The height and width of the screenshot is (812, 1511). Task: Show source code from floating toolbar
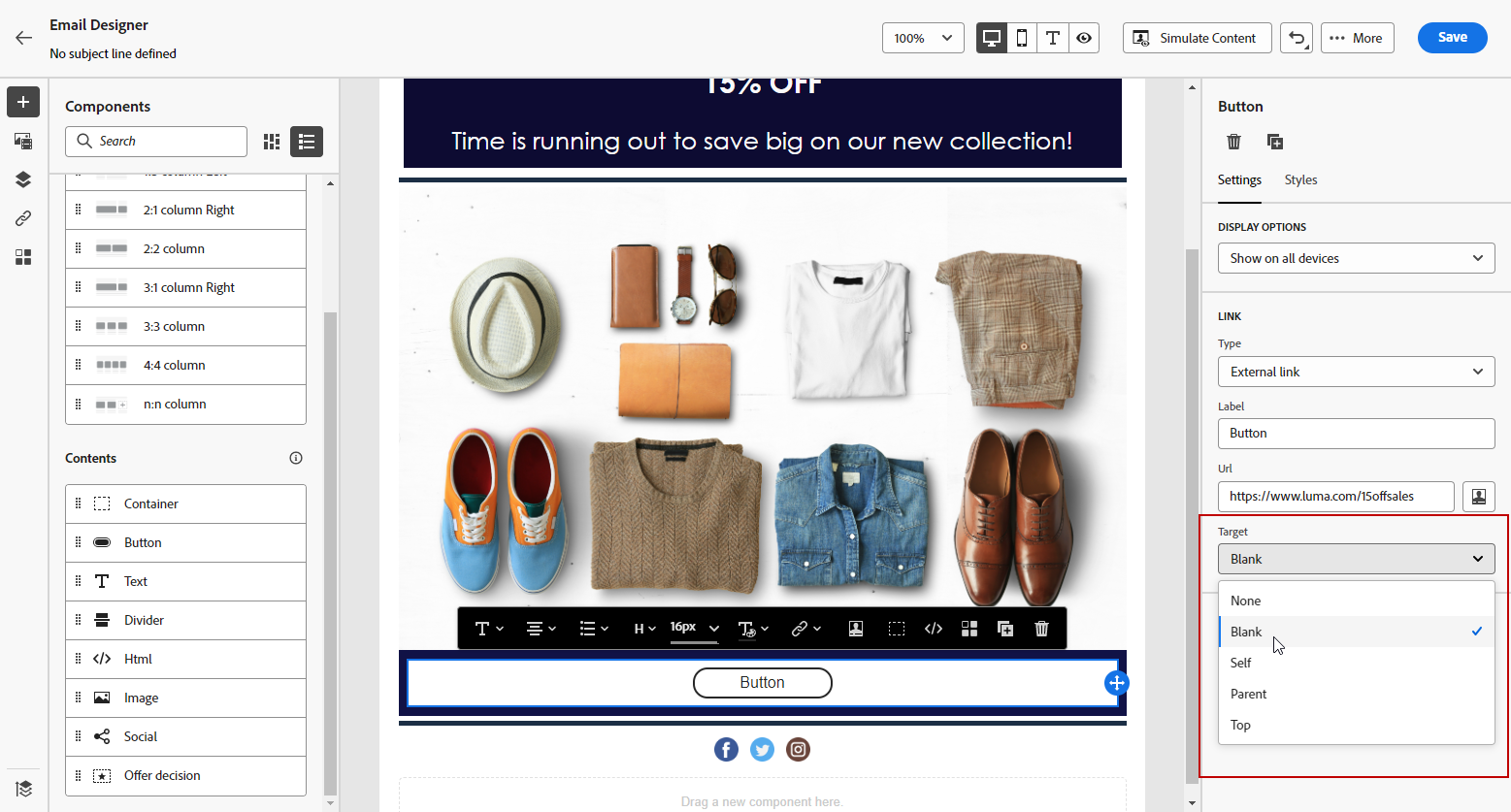point(934,629)
